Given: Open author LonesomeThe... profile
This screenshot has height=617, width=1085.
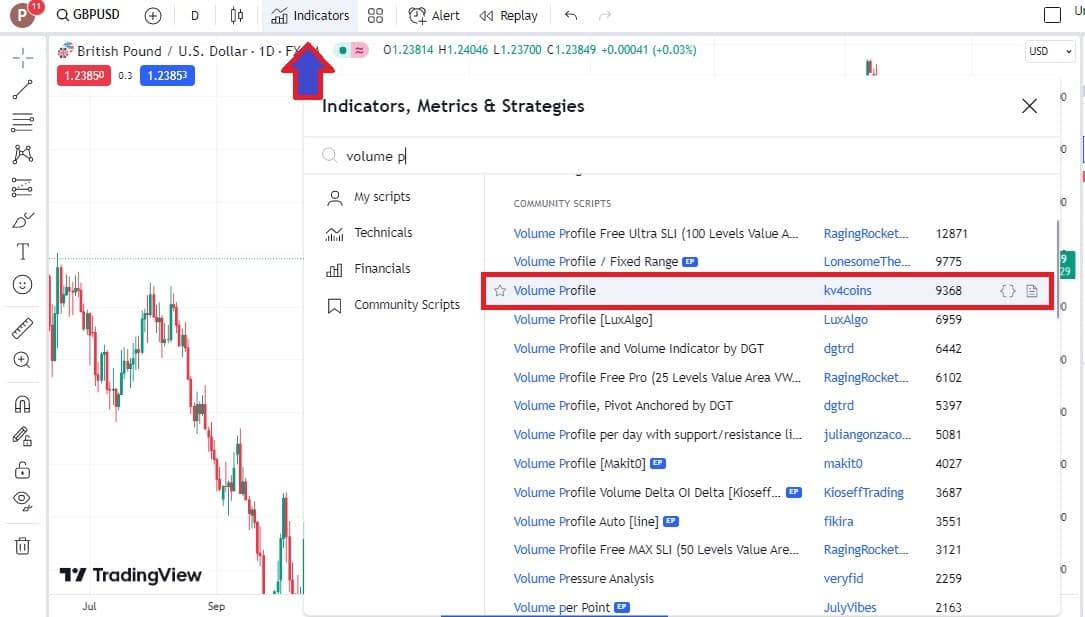Looking at the screenshot, I should pos(866,261).
